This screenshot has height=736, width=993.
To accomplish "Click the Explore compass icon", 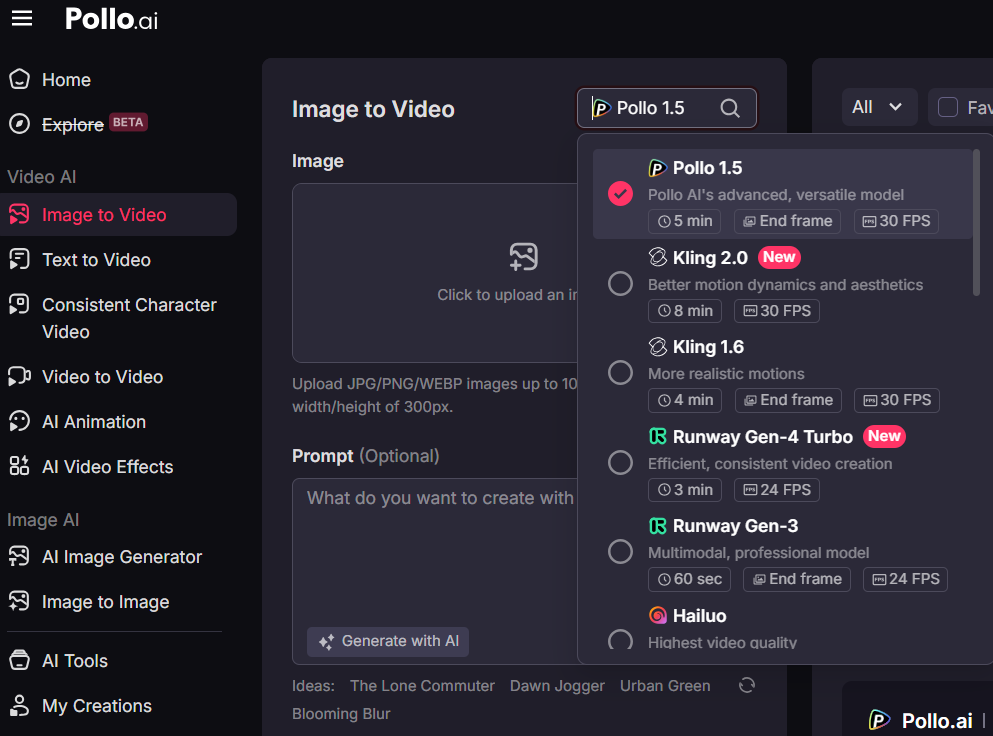I will 20,124.
